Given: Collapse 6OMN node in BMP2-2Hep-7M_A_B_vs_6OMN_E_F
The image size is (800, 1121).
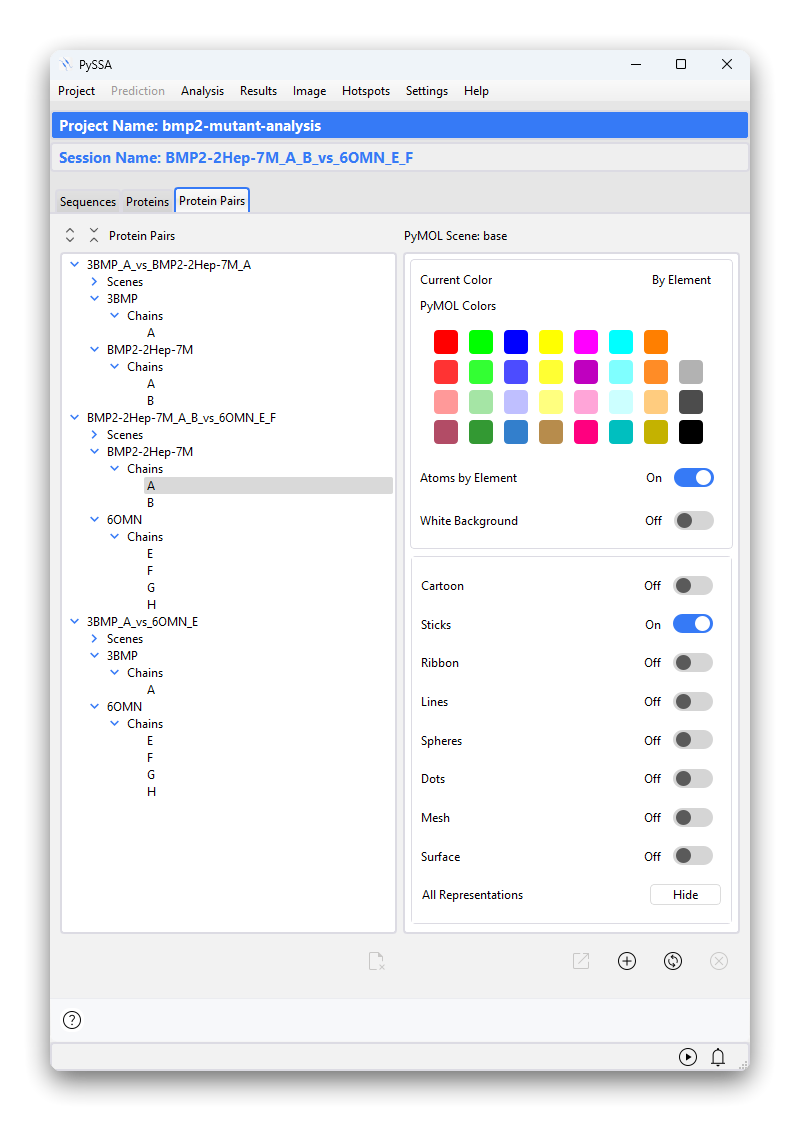Looking at the screenshot, I should [94, 520].
